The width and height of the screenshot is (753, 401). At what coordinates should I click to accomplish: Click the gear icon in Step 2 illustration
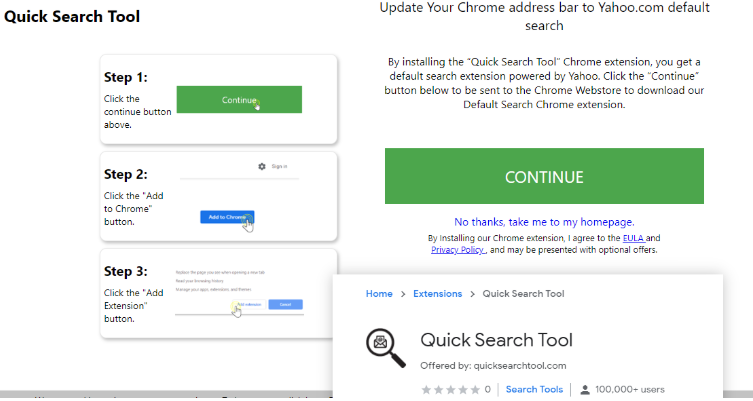[x=262, y=166]
